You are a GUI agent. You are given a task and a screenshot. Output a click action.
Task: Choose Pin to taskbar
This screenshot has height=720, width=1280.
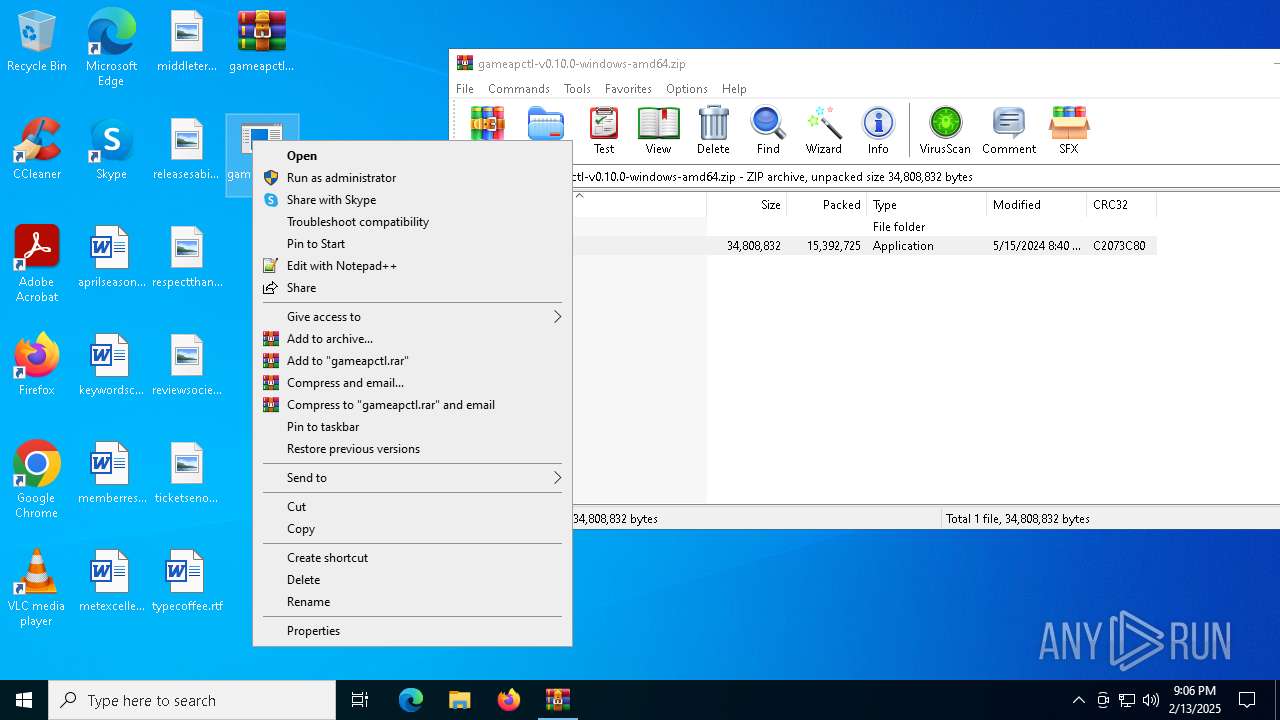tap(413, 427)
